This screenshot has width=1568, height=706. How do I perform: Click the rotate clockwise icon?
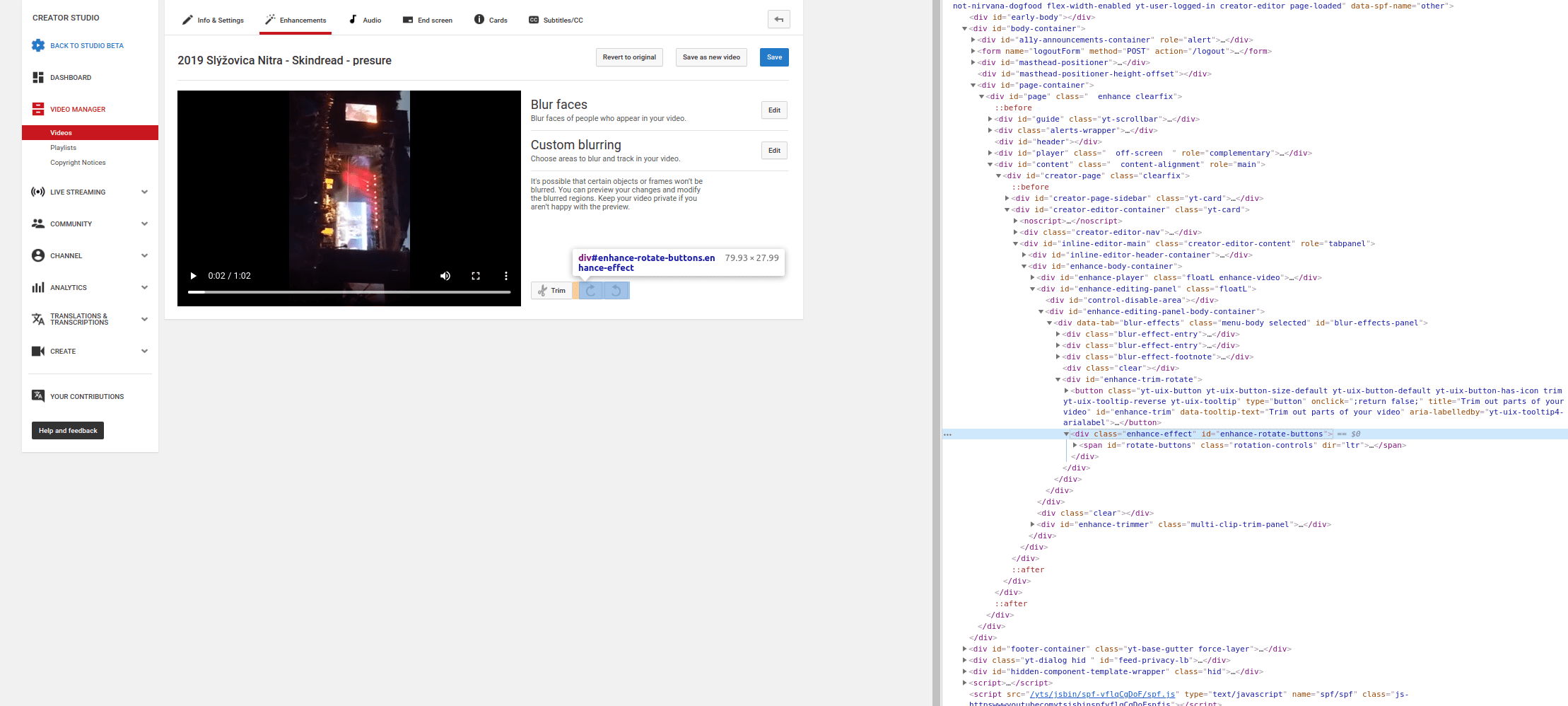[592, 290]
